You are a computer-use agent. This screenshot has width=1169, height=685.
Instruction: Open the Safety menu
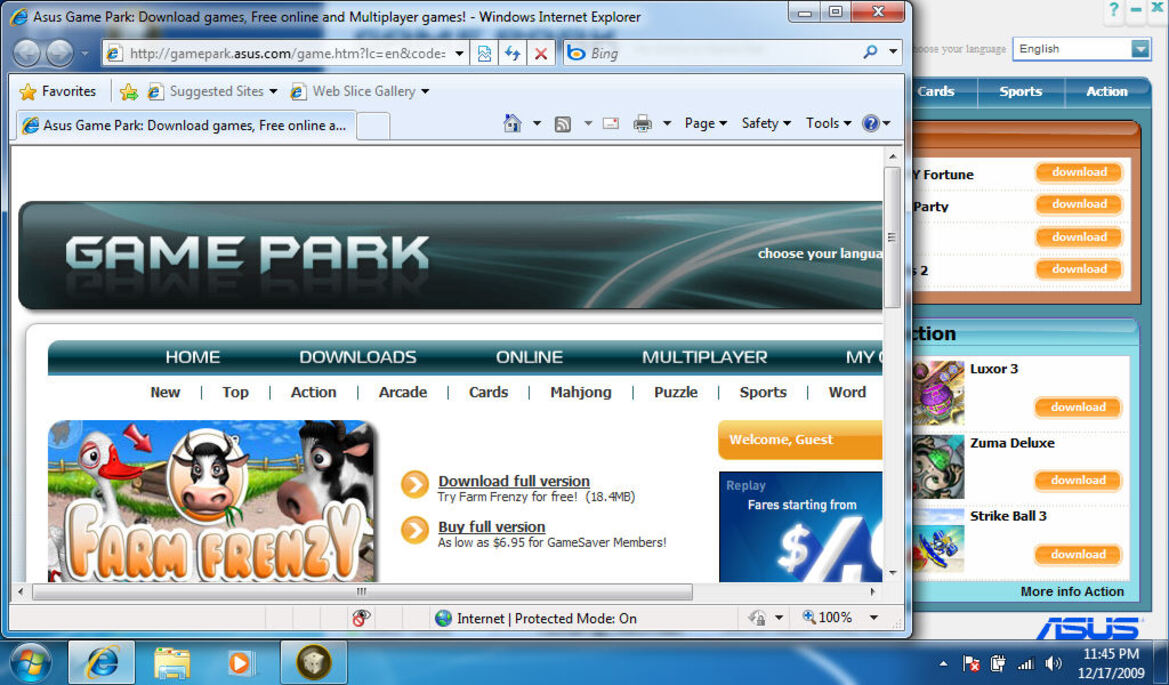coord(766,124)
